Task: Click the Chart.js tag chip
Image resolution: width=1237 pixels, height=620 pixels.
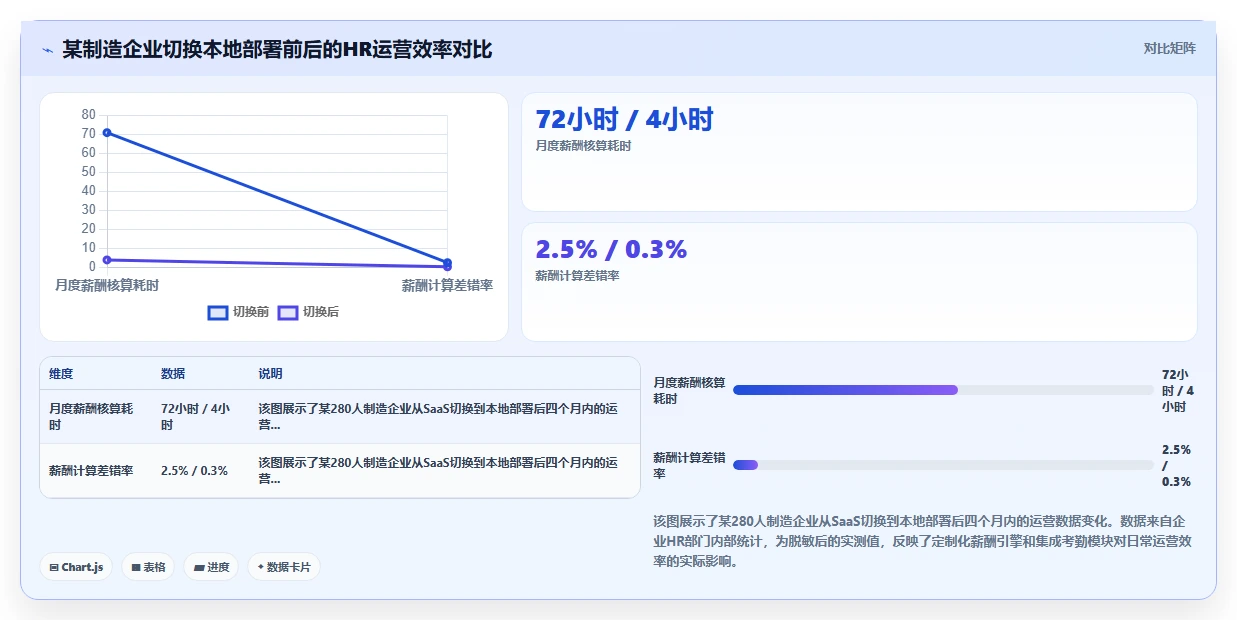Action: point(77,567)
